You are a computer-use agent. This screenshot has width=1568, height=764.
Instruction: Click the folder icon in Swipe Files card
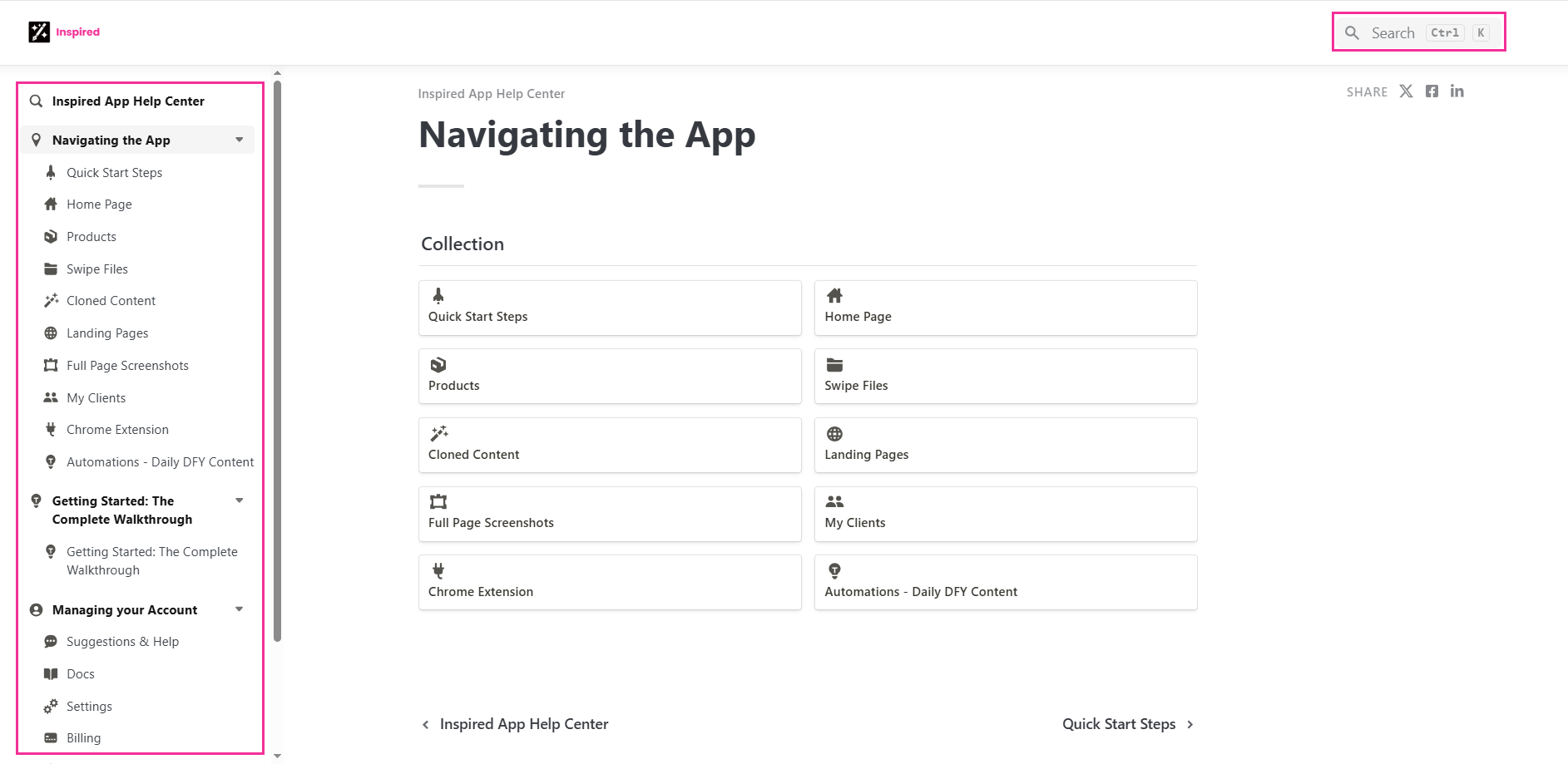click(834, 364)
